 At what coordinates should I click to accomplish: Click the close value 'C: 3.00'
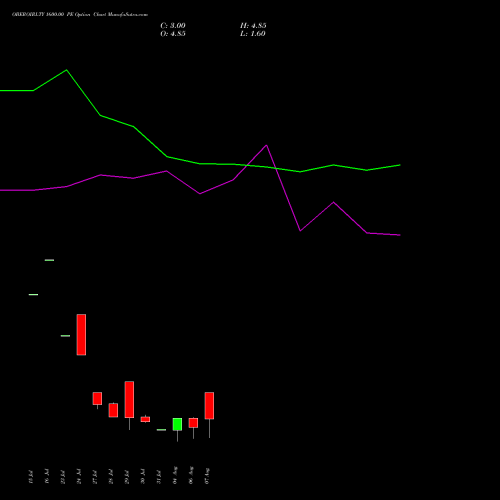pyautogui.click(x=173, y=26)
